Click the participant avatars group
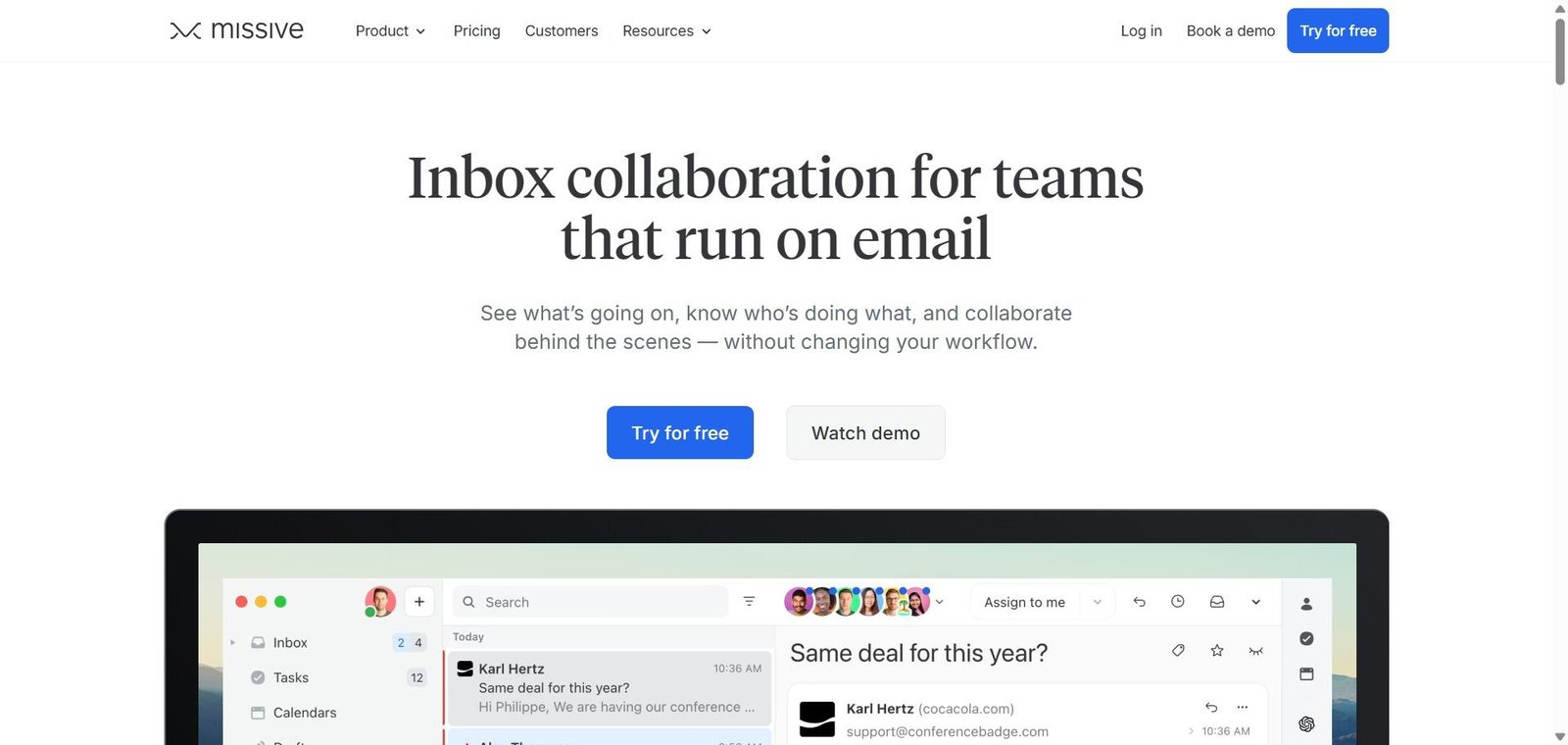 857,601
